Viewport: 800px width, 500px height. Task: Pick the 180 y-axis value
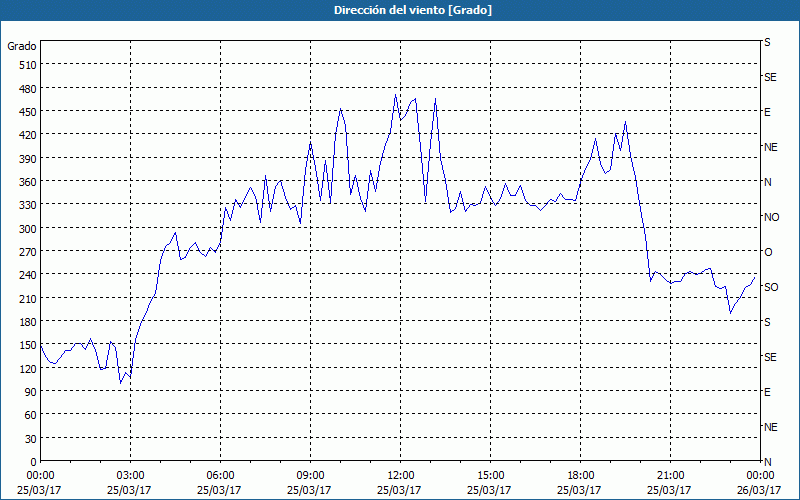(x=28, y=322)
